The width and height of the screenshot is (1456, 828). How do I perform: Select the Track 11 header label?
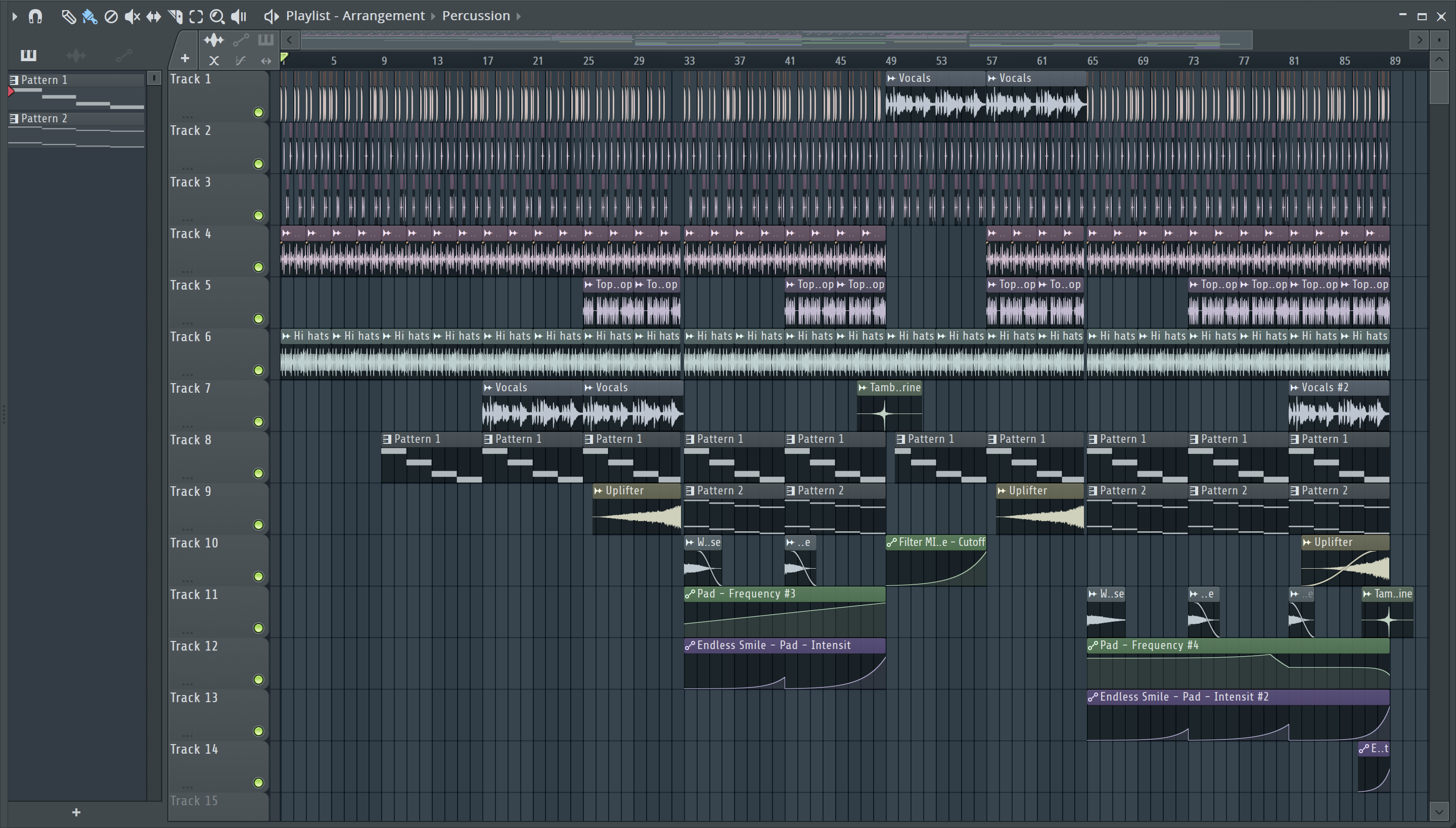pos(194,595)
